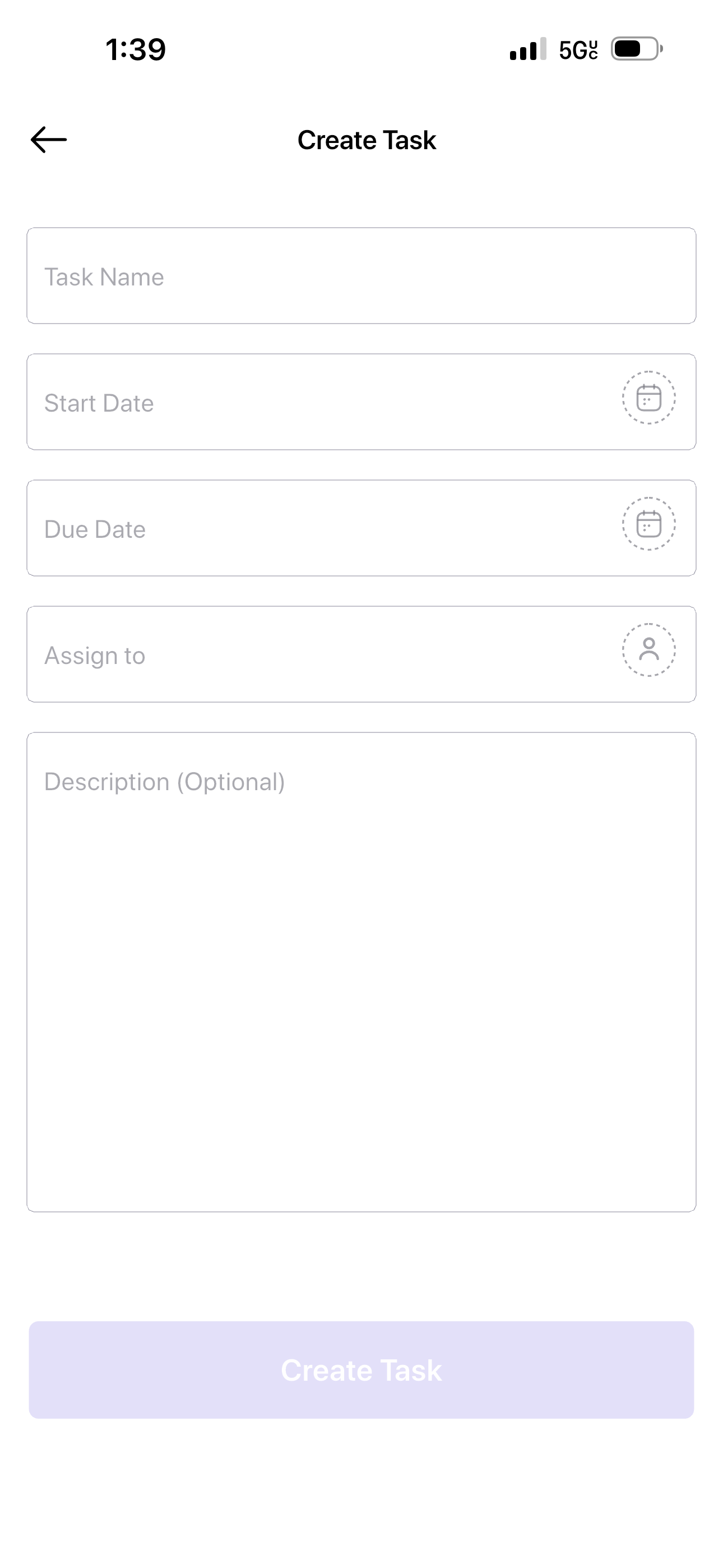Tap the person icon in Assign to

(648, 649)
